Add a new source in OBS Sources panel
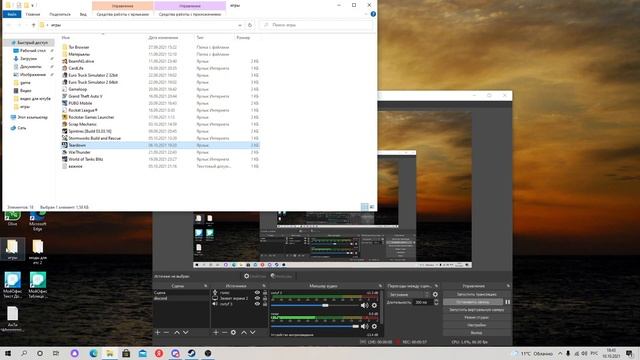Viewport: 640px width, 360px height. pos(216,333)
